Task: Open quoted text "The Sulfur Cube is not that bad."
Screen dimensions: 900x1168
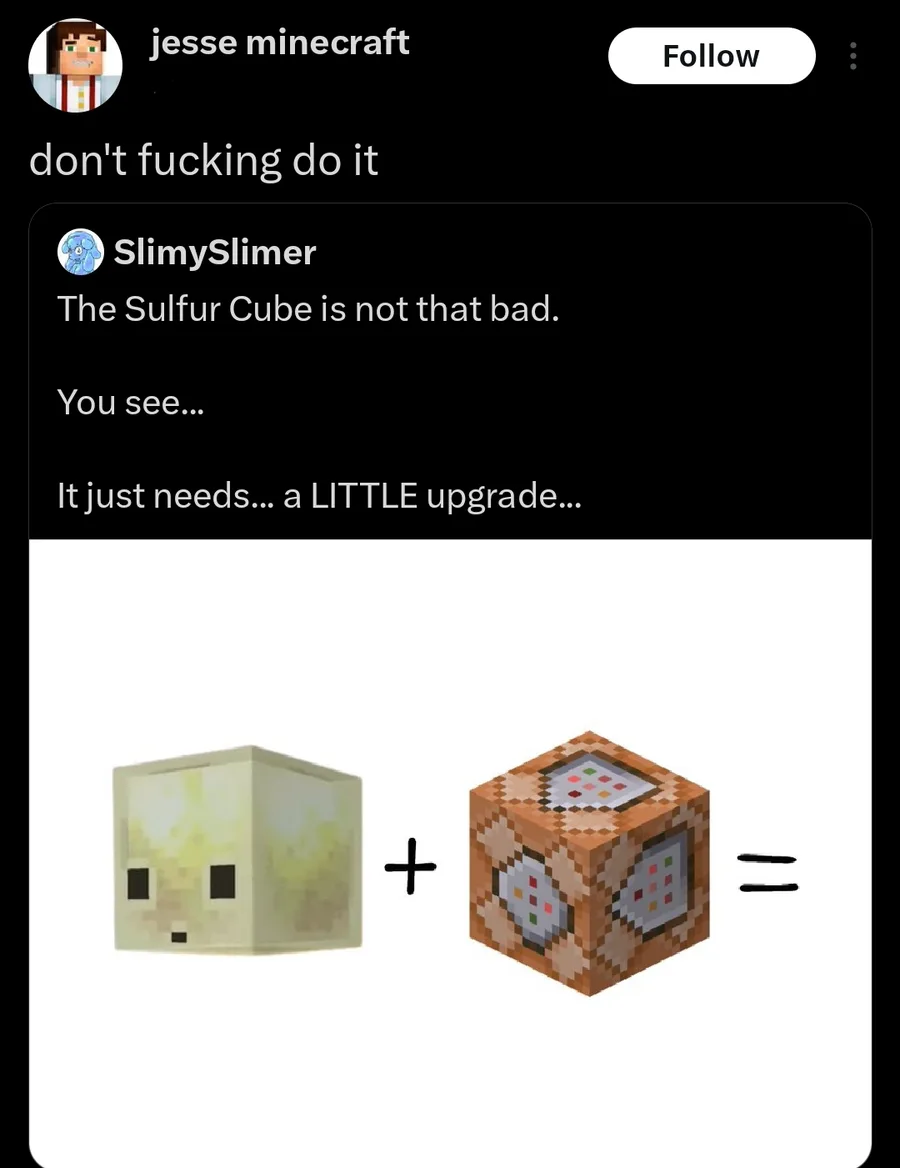Action: (x=308, y=308)
